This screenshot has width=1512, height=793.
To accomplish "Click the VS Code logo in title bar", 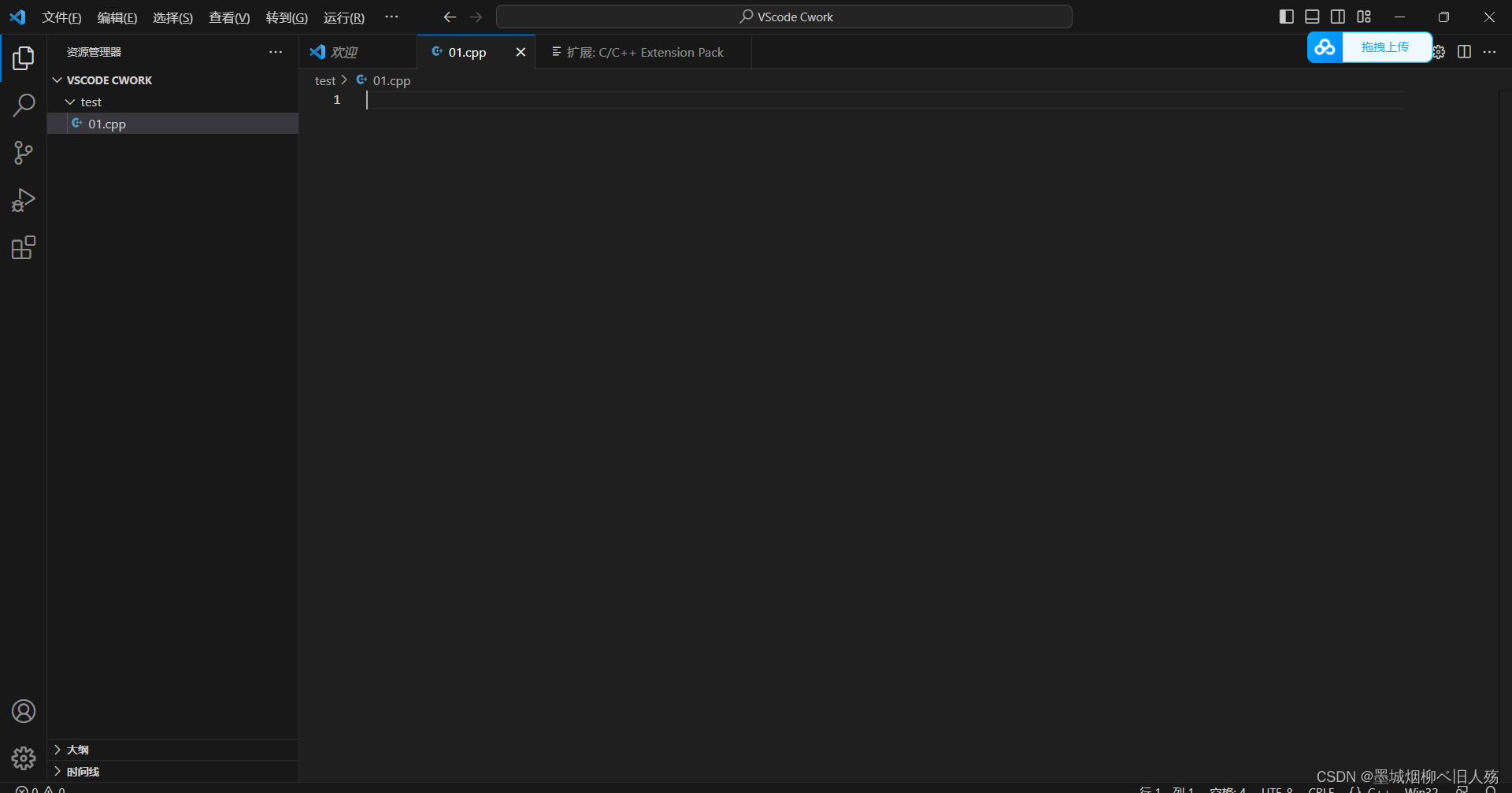I will (17, 17).
